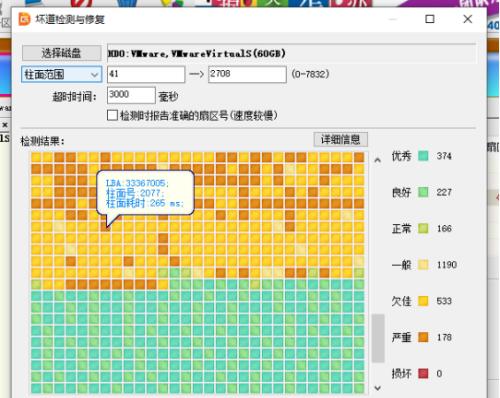The width and height of the screenshot is (500, 398).
Task: Click the results vertical scrollbar thumb
Action: click(x=378, y=338)
